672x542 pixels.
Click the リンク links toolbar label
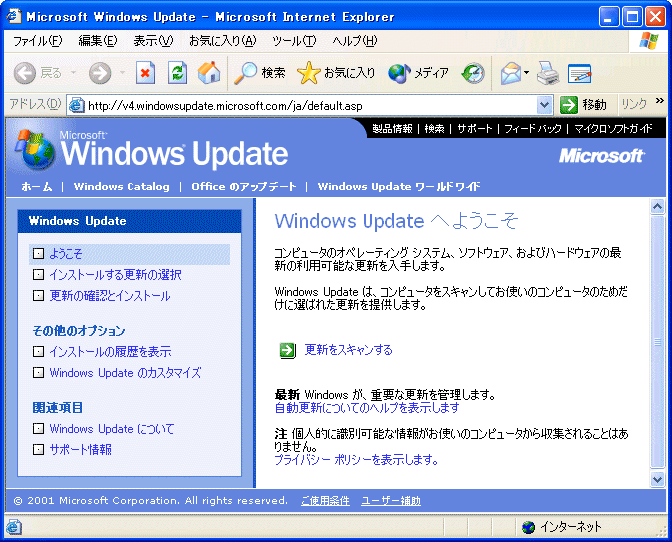634,104
